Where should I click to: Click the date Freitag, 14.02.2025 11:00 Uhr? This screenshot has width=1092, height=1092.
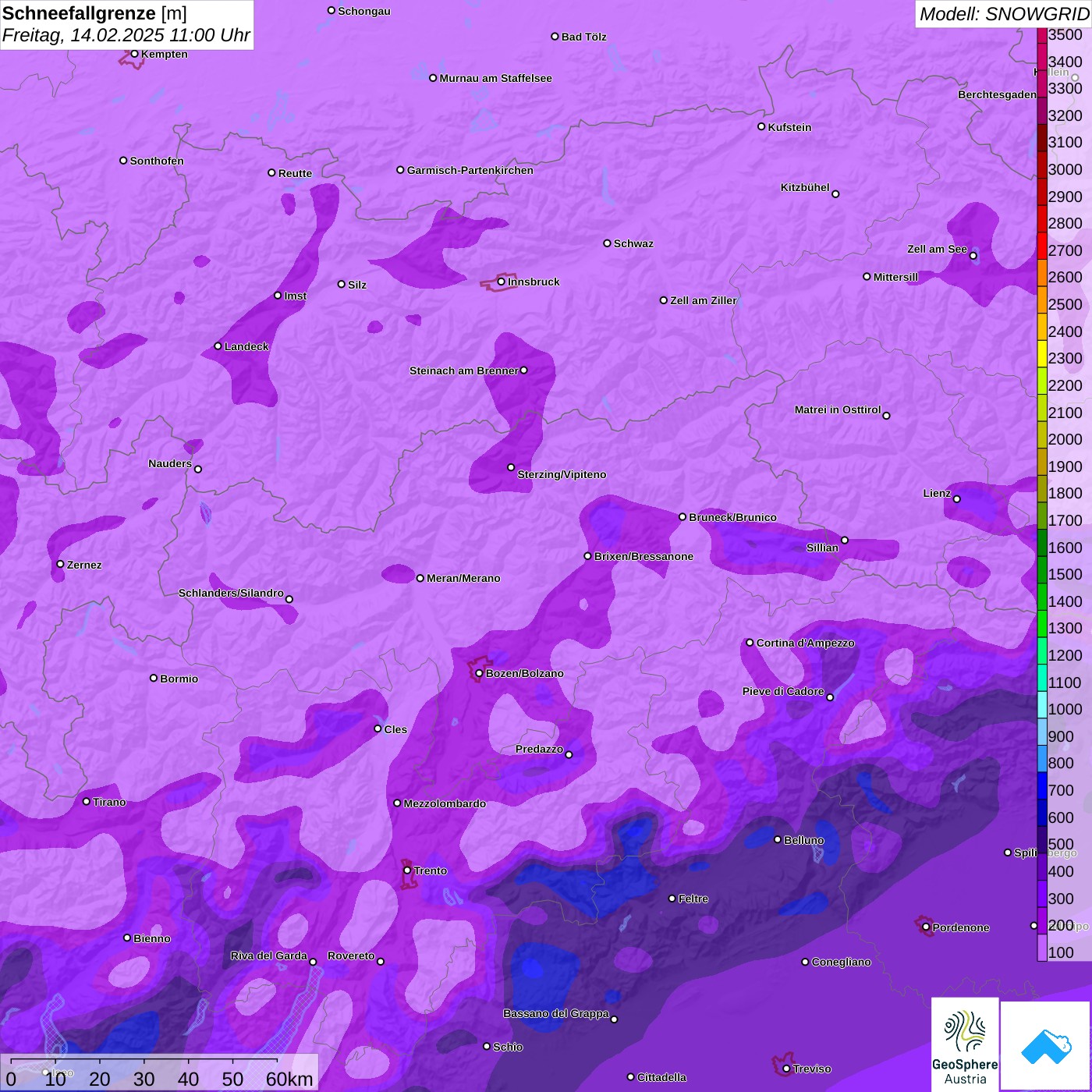[126, 35]
